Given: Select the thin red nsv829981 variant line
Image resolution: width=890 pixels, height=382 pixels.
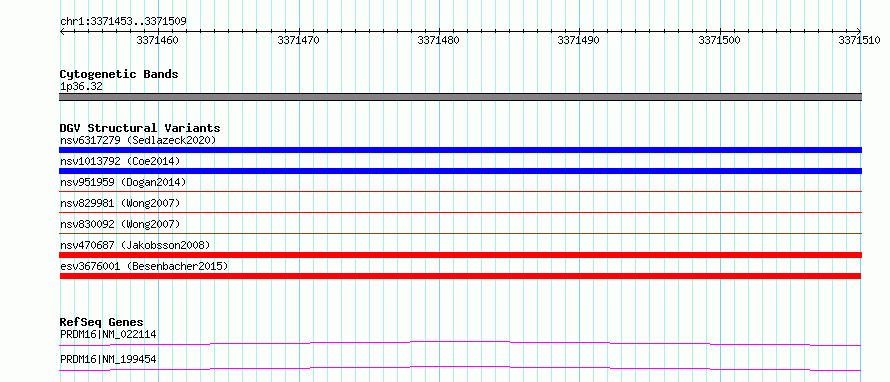Looking at the screenshot, I should point(460,213).
